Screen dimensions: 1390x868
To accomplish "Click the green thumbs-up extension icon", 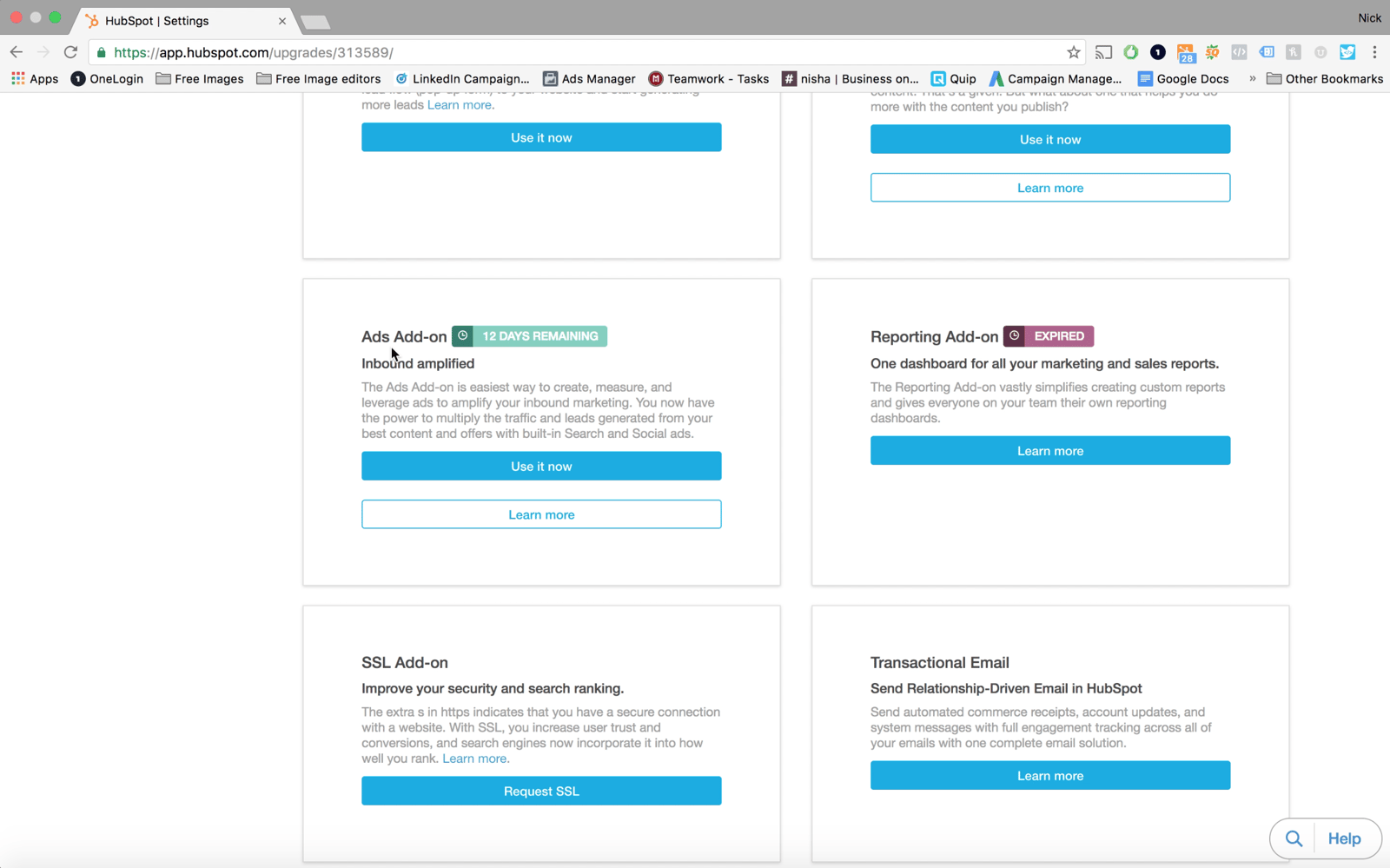I will click(1130, 52).
